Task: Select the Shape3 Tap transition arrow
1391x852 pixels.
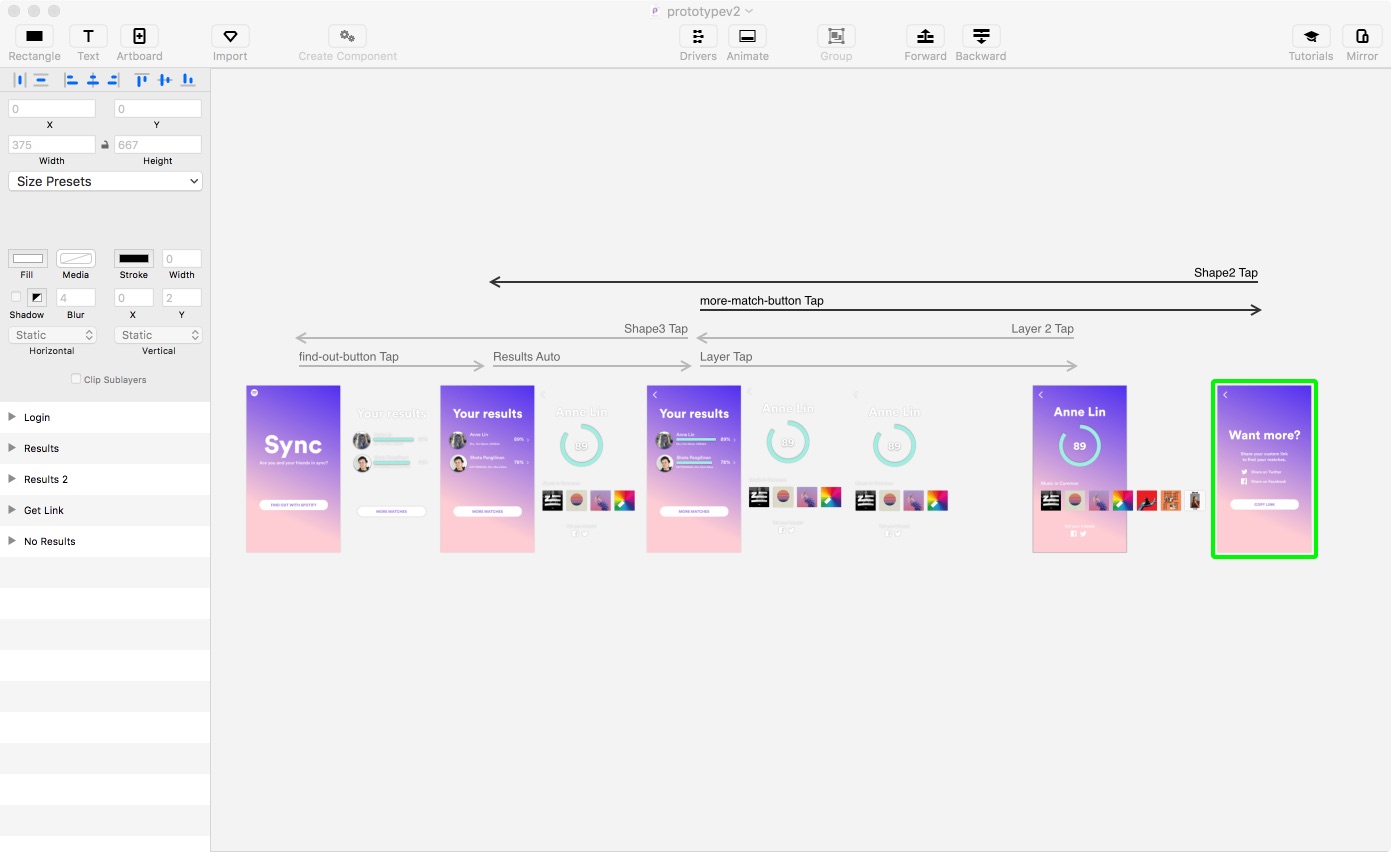Action: (x=491, y=338)
